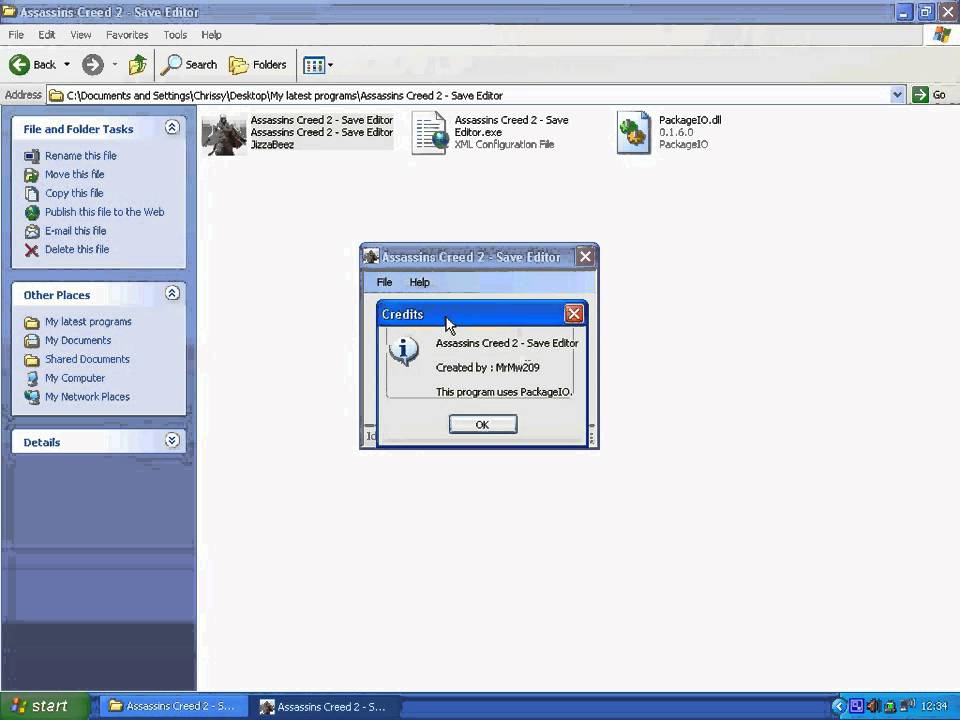The image size is (960, 720).
Task: Switch to Explorer folder taskbar button
Action: click(x=174, y=706)
